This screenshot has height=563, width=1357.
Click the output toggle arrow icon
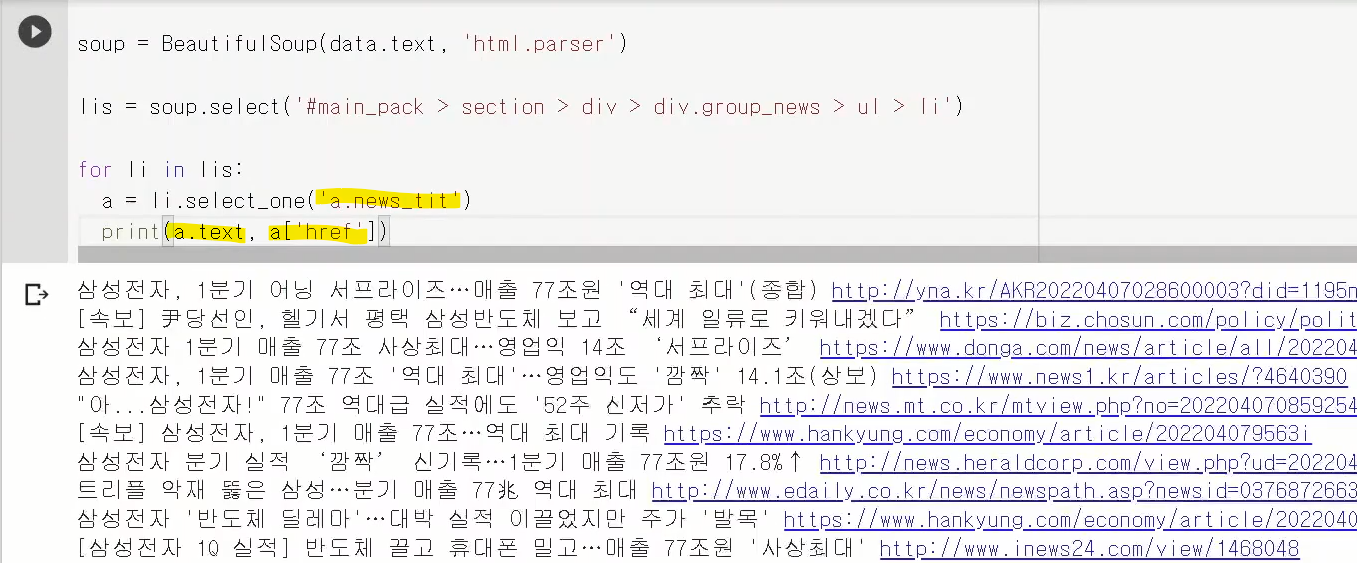(36, 294)
